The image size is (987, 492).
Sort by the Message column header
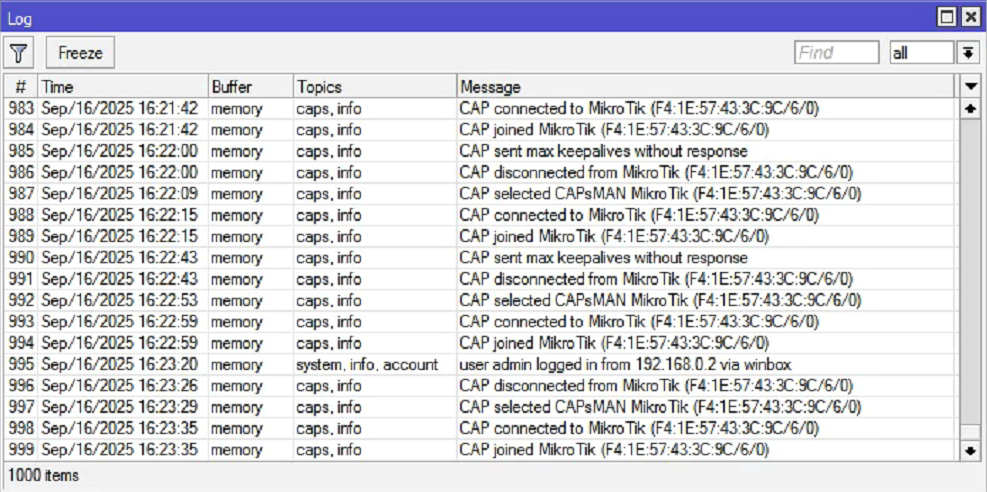click(x=705, y=86)
